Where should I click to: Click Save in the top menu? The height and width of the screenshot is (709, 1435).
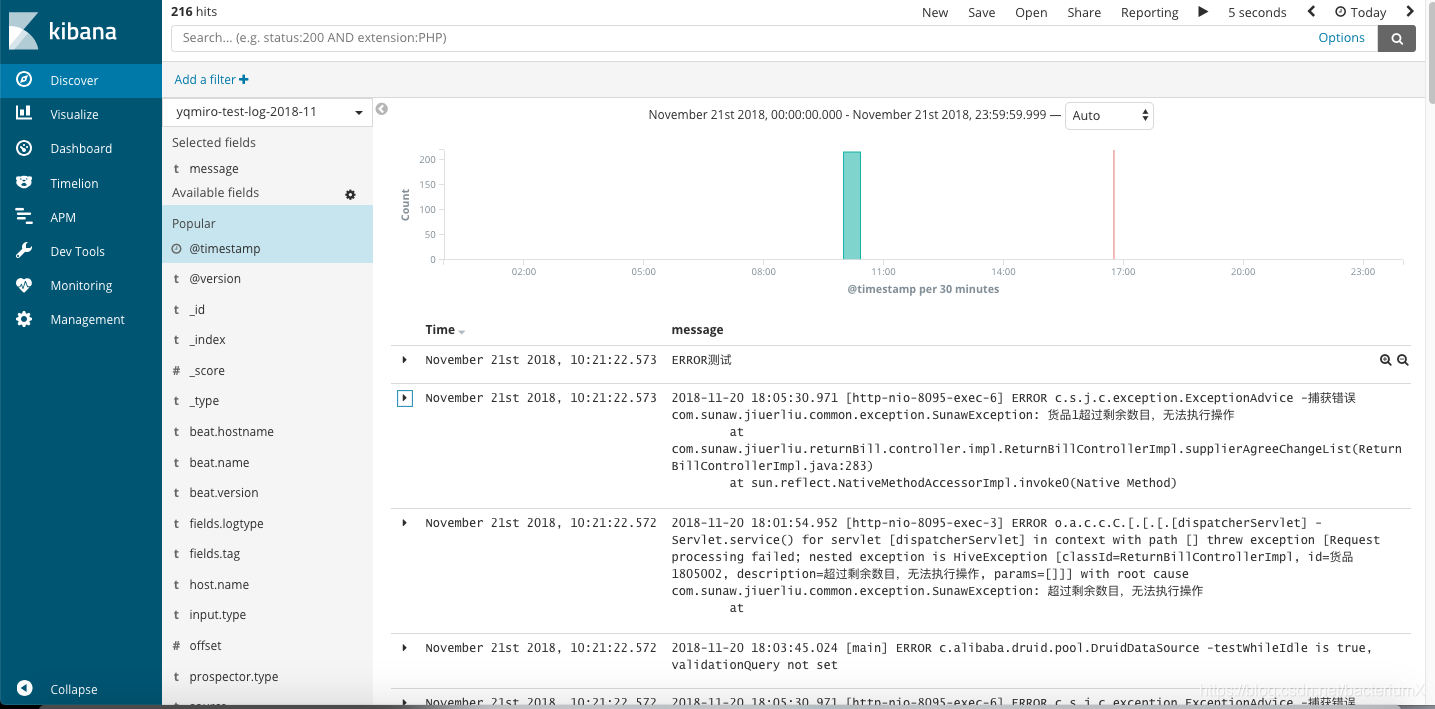[981, 12]
